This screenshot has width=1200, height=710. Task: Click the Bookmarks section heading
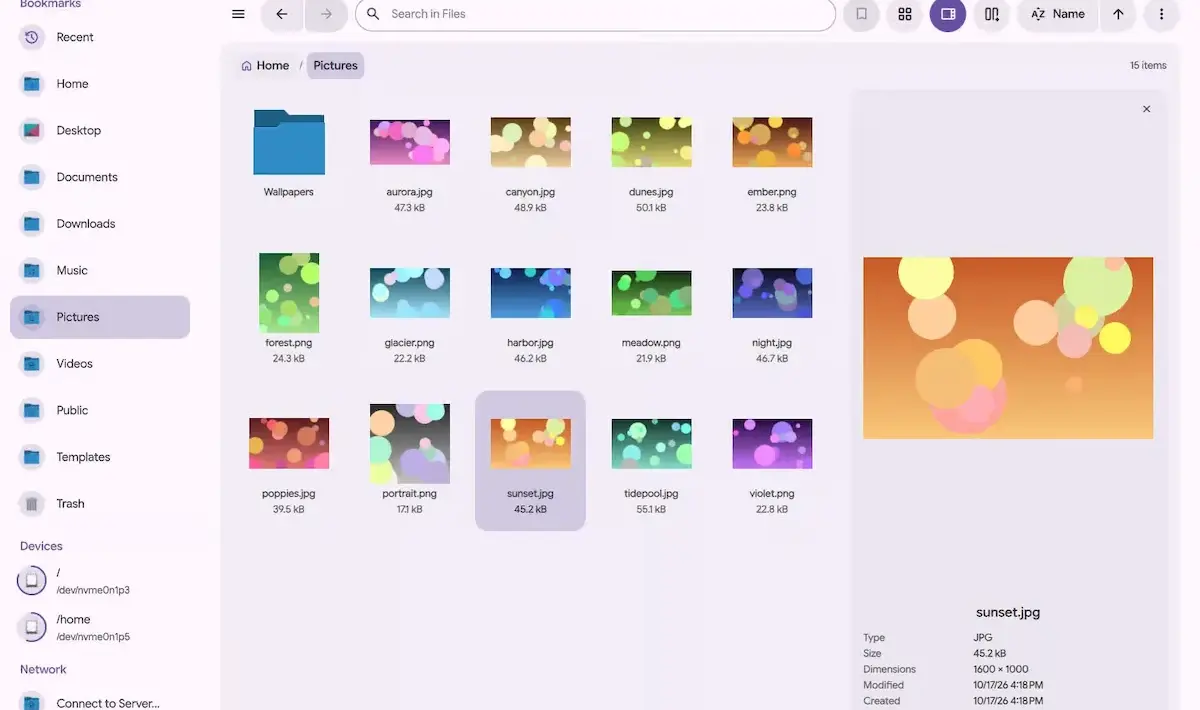(x=51, y=5)
